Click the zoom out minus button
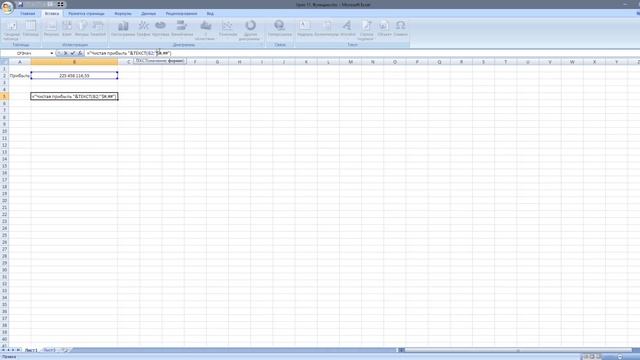 pyautogui.click(x=620, y=357)
